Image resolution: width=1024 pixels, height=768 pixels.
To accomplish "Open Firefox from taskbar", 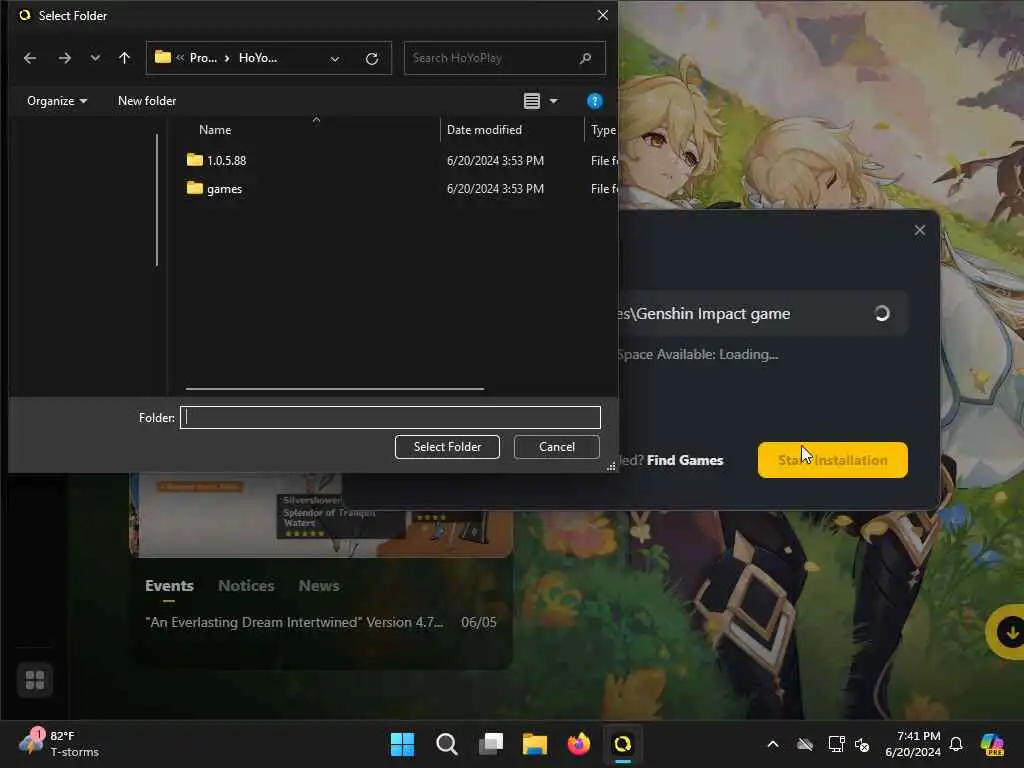I will 579,744.
